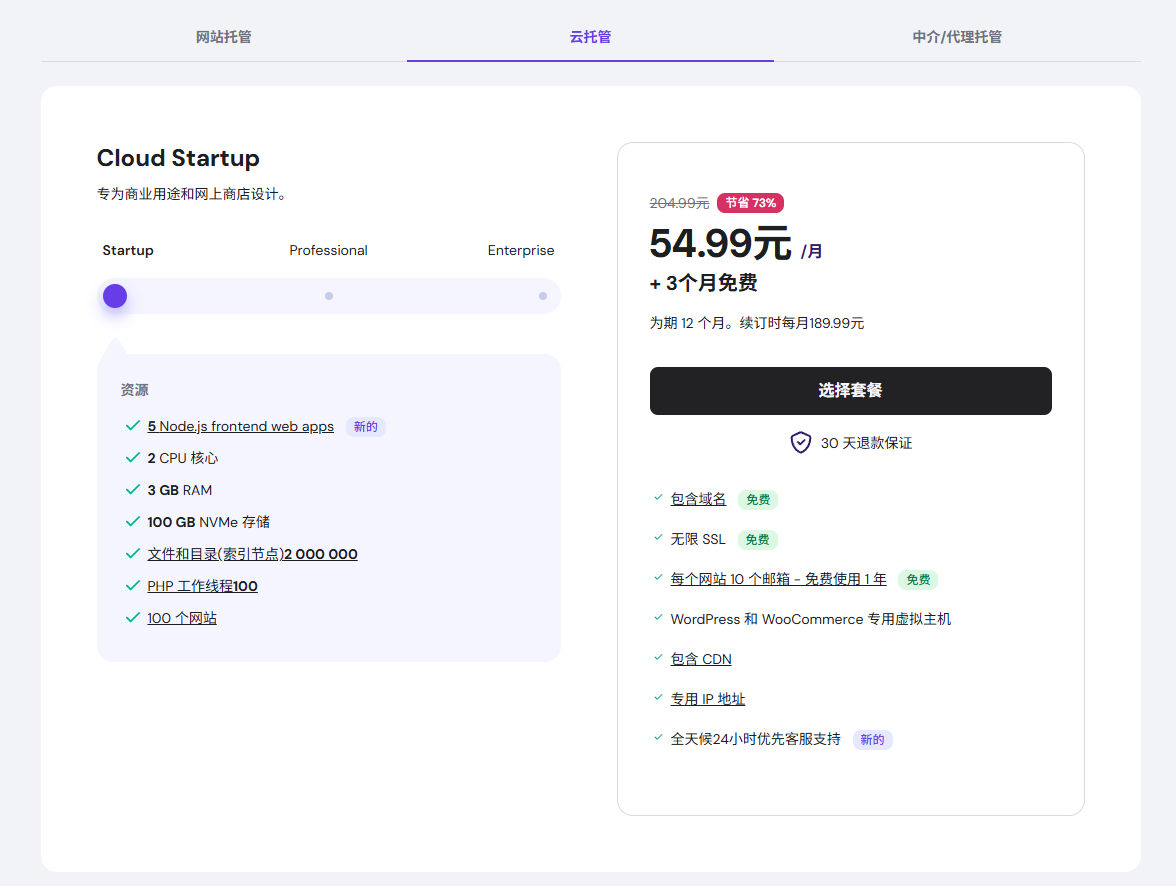This screenshot has width=1176, height=886.
Task: Open the 文件和目录(索引节点)2 000 000 link
Action: [x=252, y=553]
